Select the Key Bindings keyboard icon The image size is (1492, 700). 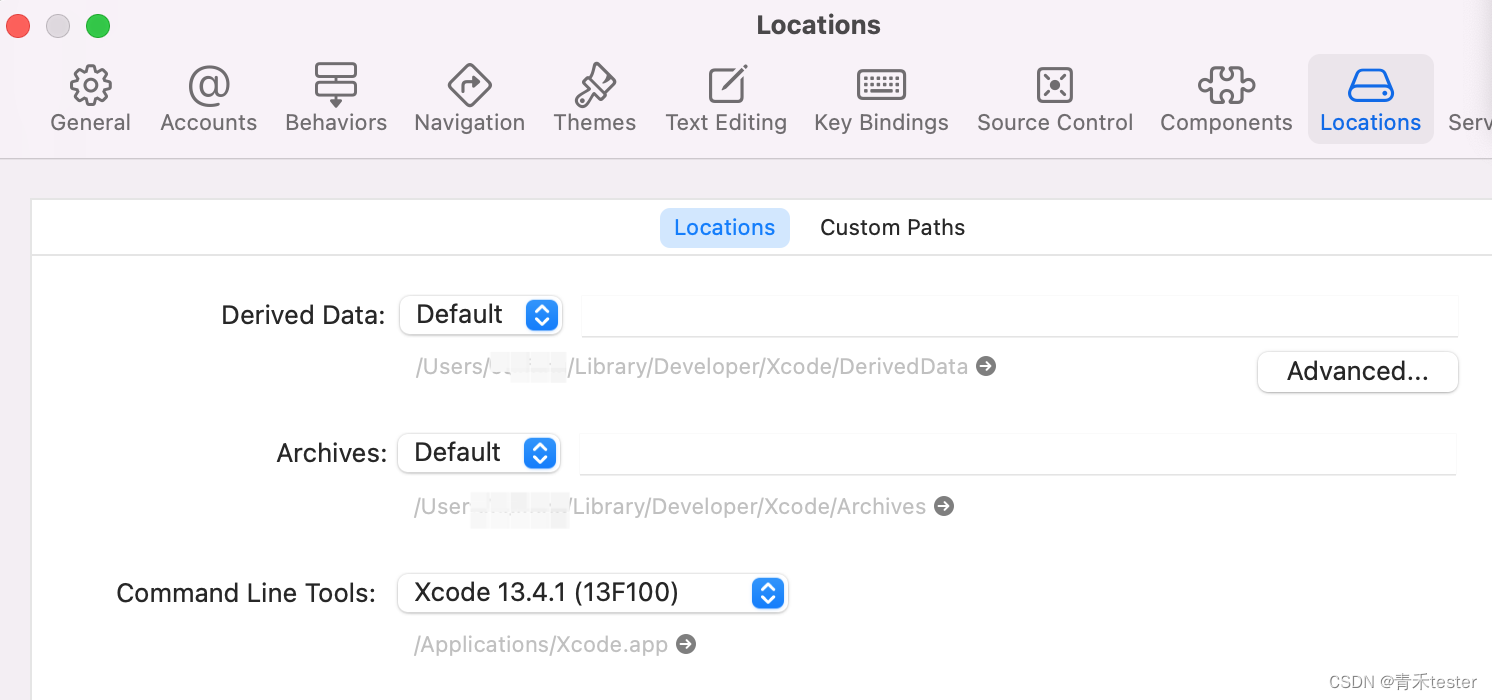pos(881,85)
